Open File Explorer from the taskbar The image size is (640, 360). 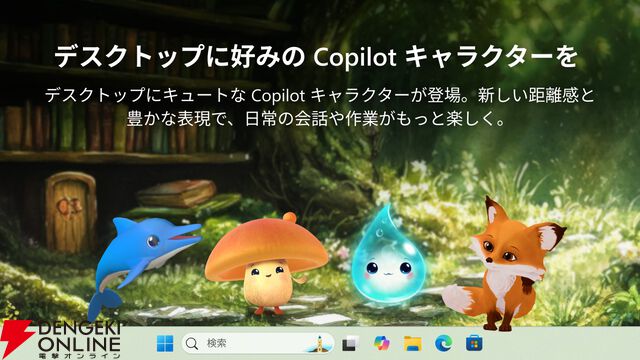tap(413, 343)
